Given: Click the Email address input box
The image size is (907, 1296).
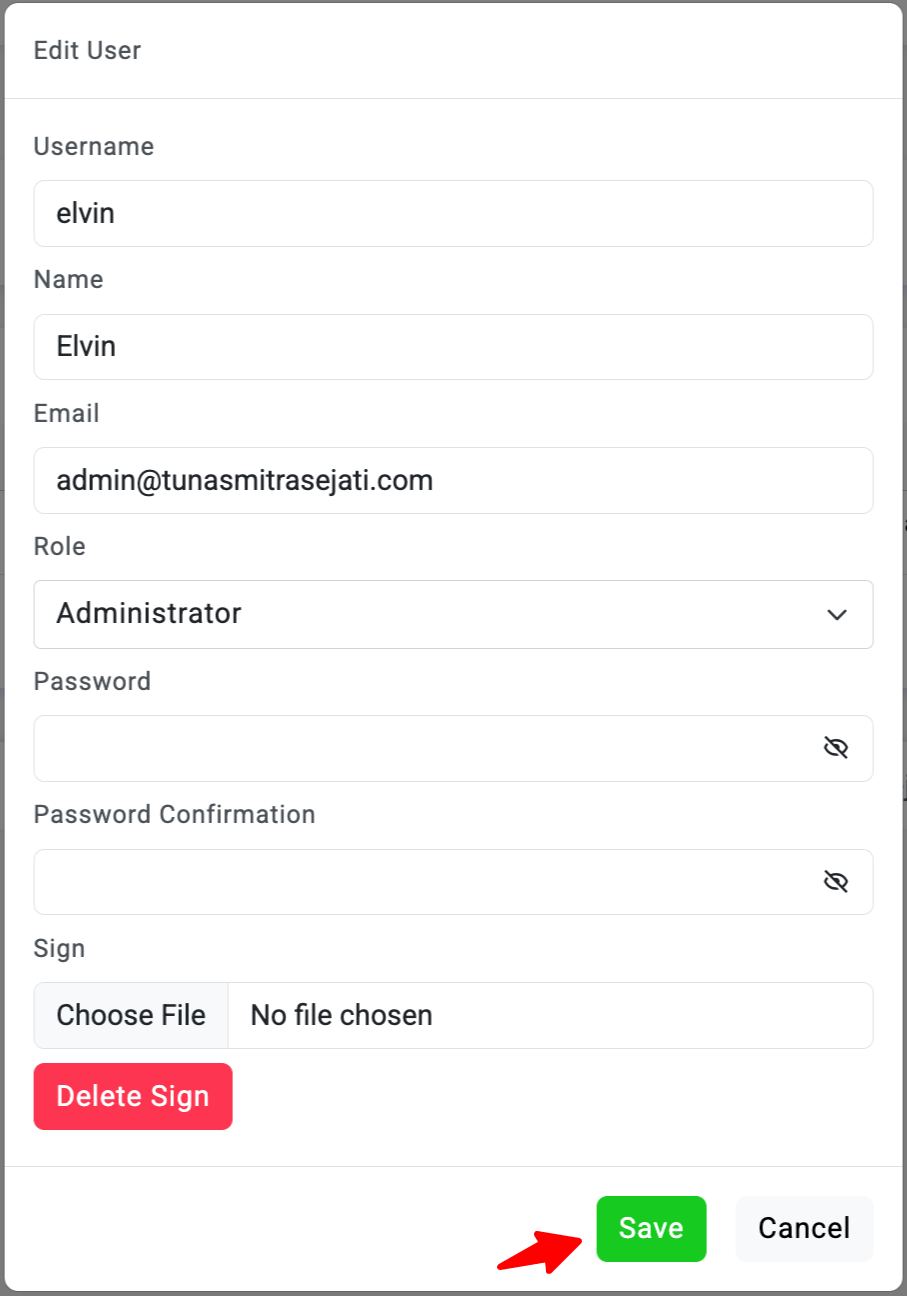Looking at the screenshot, I should 453,481.
